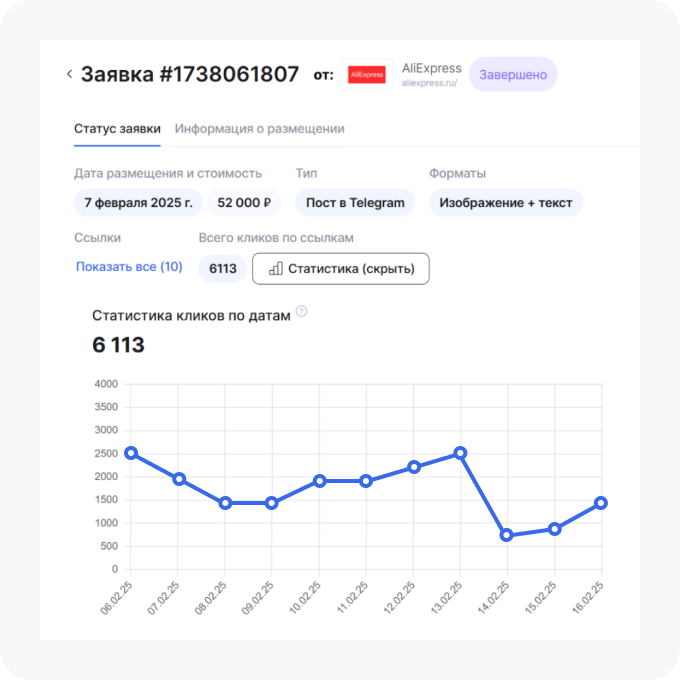Hide statistics with Статистика (скрыть) button
The height and width of the screenshot is (680, 680).
[x=340, y=268]
